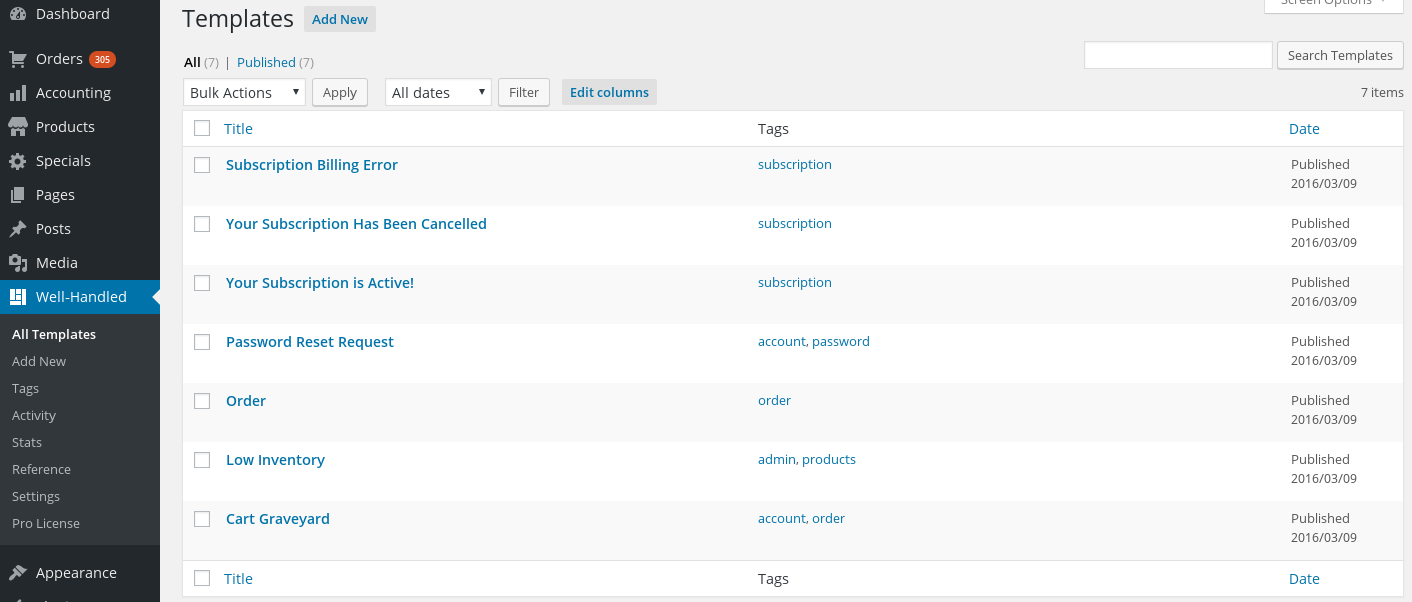Click the Pages icon in sidebar
1412x602 pixels.
point(18,195)
